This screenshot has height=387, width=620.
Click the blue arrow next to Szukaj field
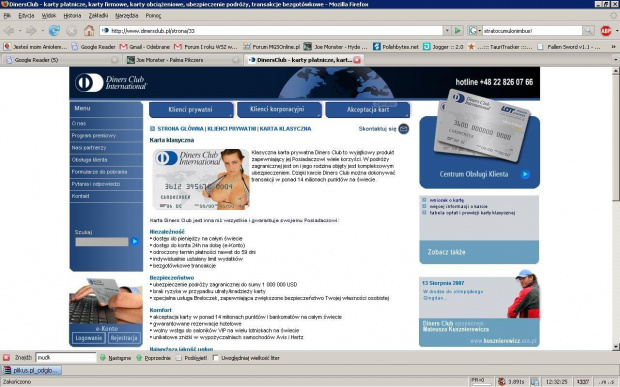pyautogui.click(x=135, y=241)
